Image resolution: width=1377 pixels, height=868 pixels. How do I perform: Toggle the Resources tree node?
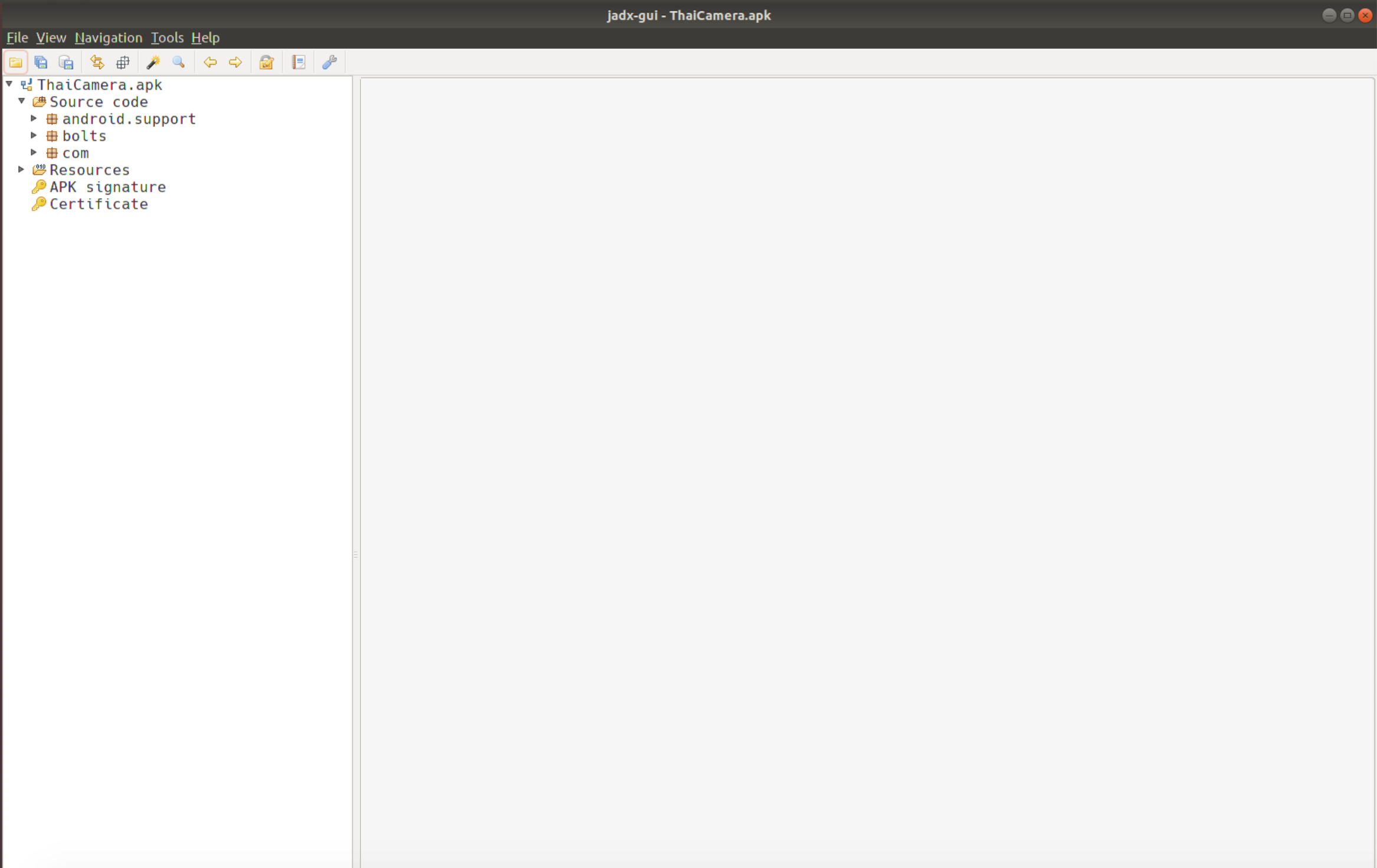pyautogui.click(x=21, y=169)
